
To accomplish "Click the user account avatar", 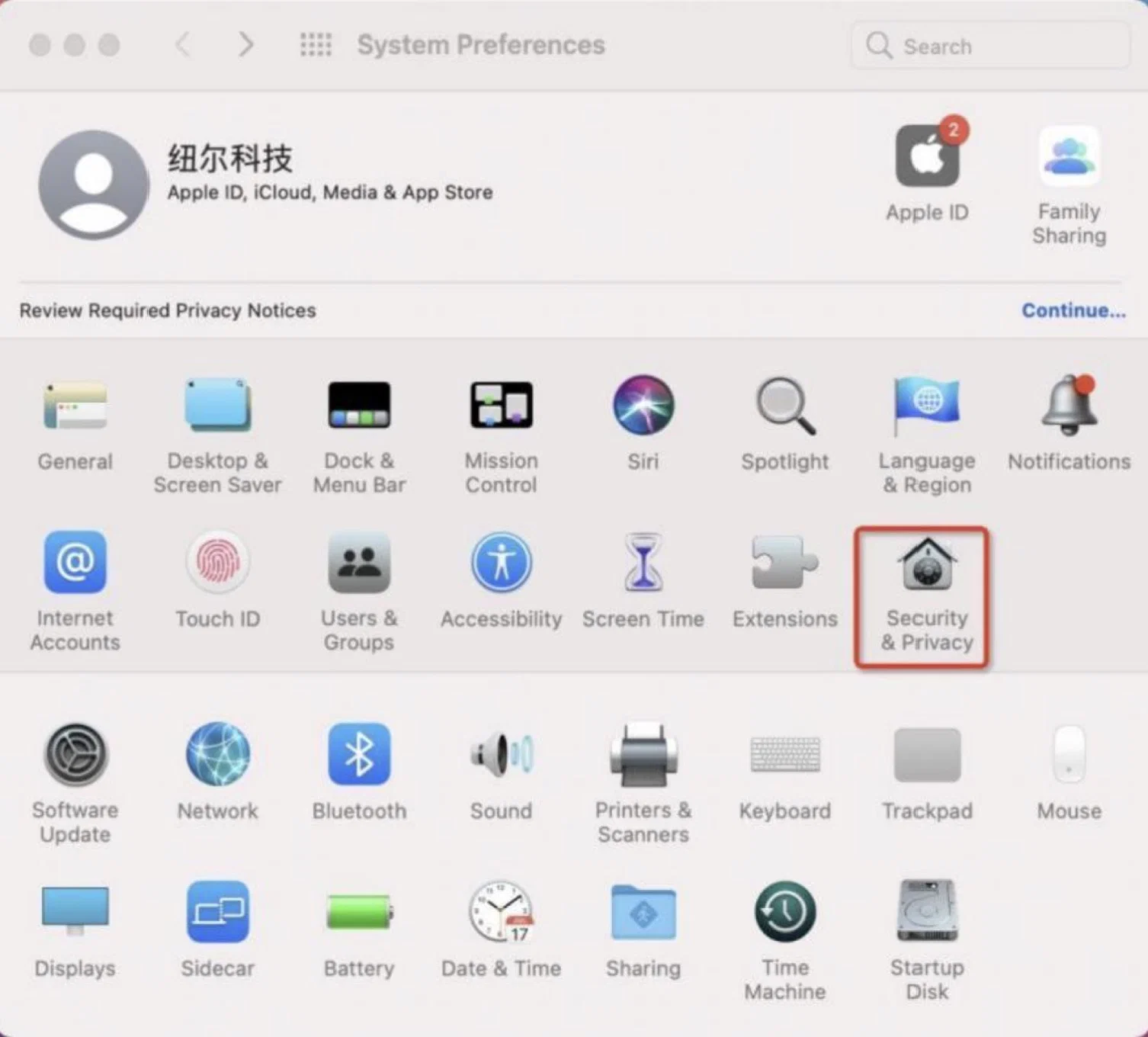I will click(94, 185).
